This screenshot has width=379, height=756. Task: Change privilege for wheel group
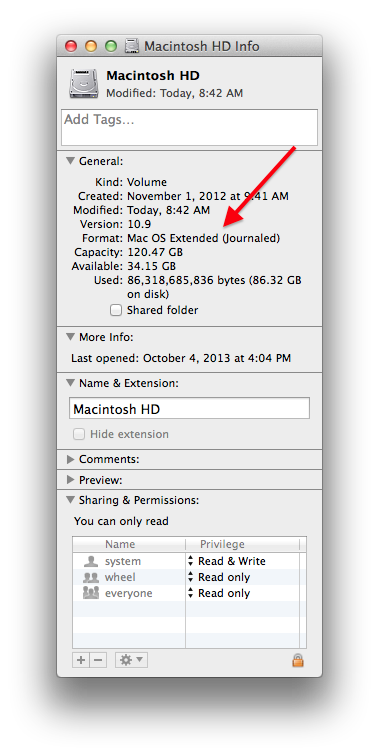point(218,577)
